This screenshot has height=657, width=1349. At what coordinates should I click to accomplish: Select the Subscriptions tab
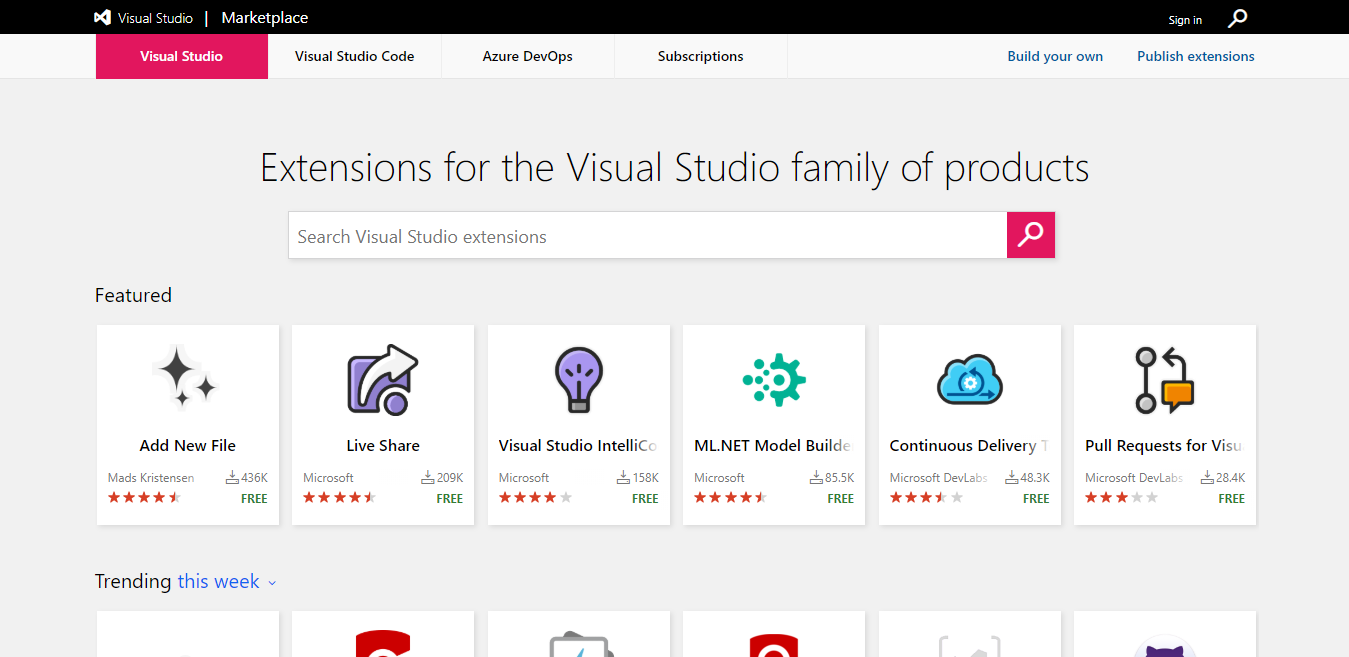click(700, 56)
